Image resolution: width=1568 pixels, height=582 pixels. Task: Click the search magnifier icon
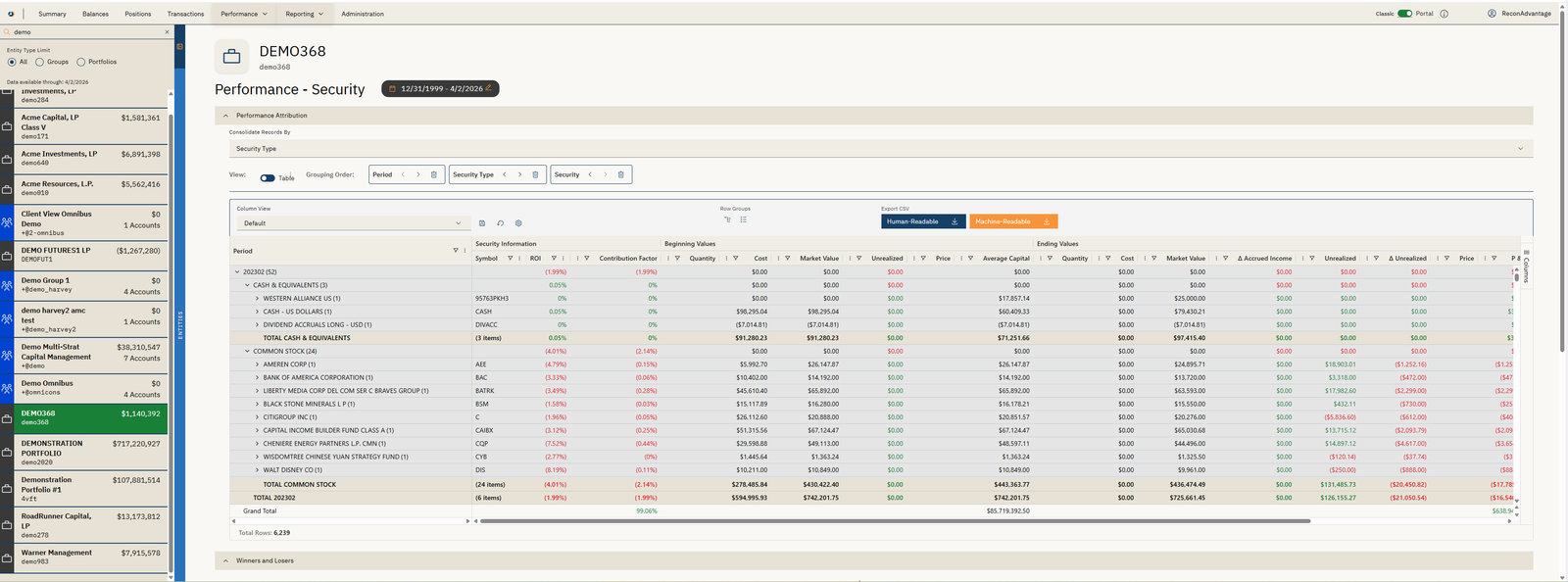pyautogui.click(x=7, y=32)
